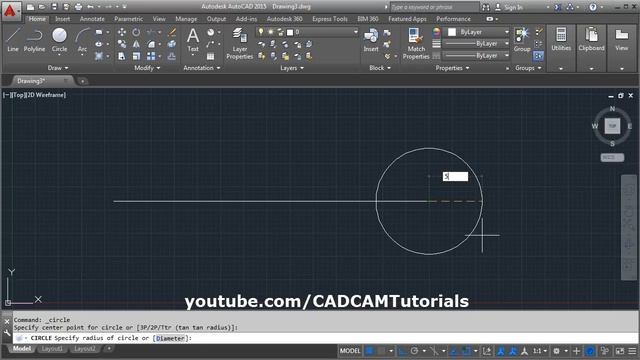Click the Move tool icon
Screen dimensions: 640x360
click(122, 32)
